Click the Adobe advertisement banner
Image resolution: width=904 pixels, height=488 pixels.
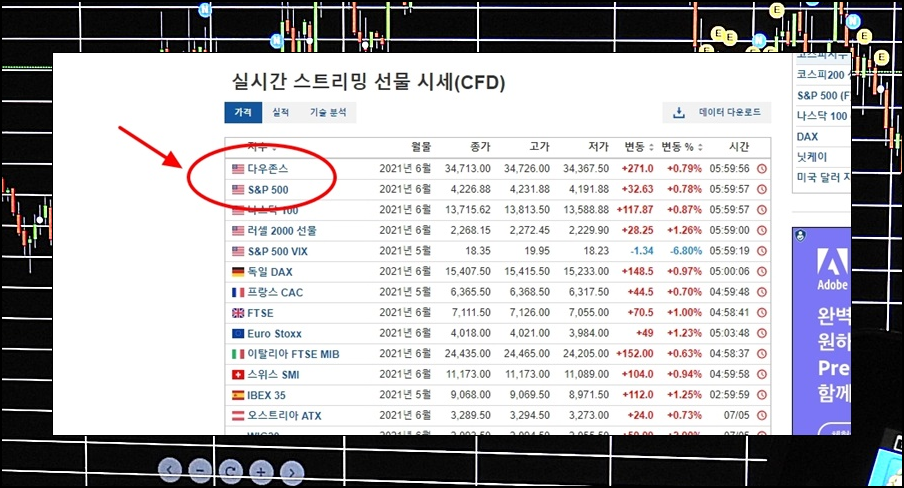pos(822,331)
